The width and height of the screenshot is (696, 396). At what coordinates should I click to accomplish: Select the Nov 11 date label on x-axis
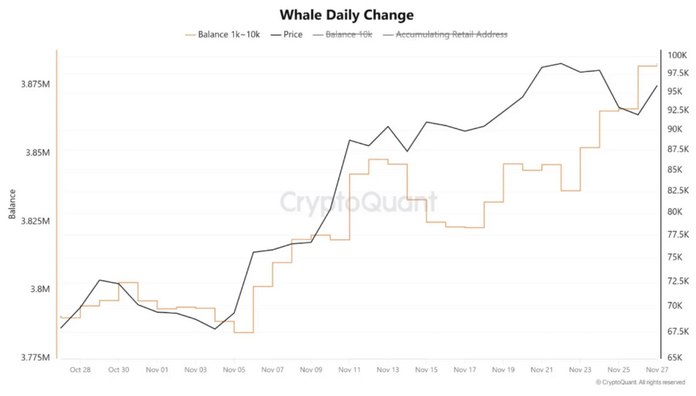[349, 369]
